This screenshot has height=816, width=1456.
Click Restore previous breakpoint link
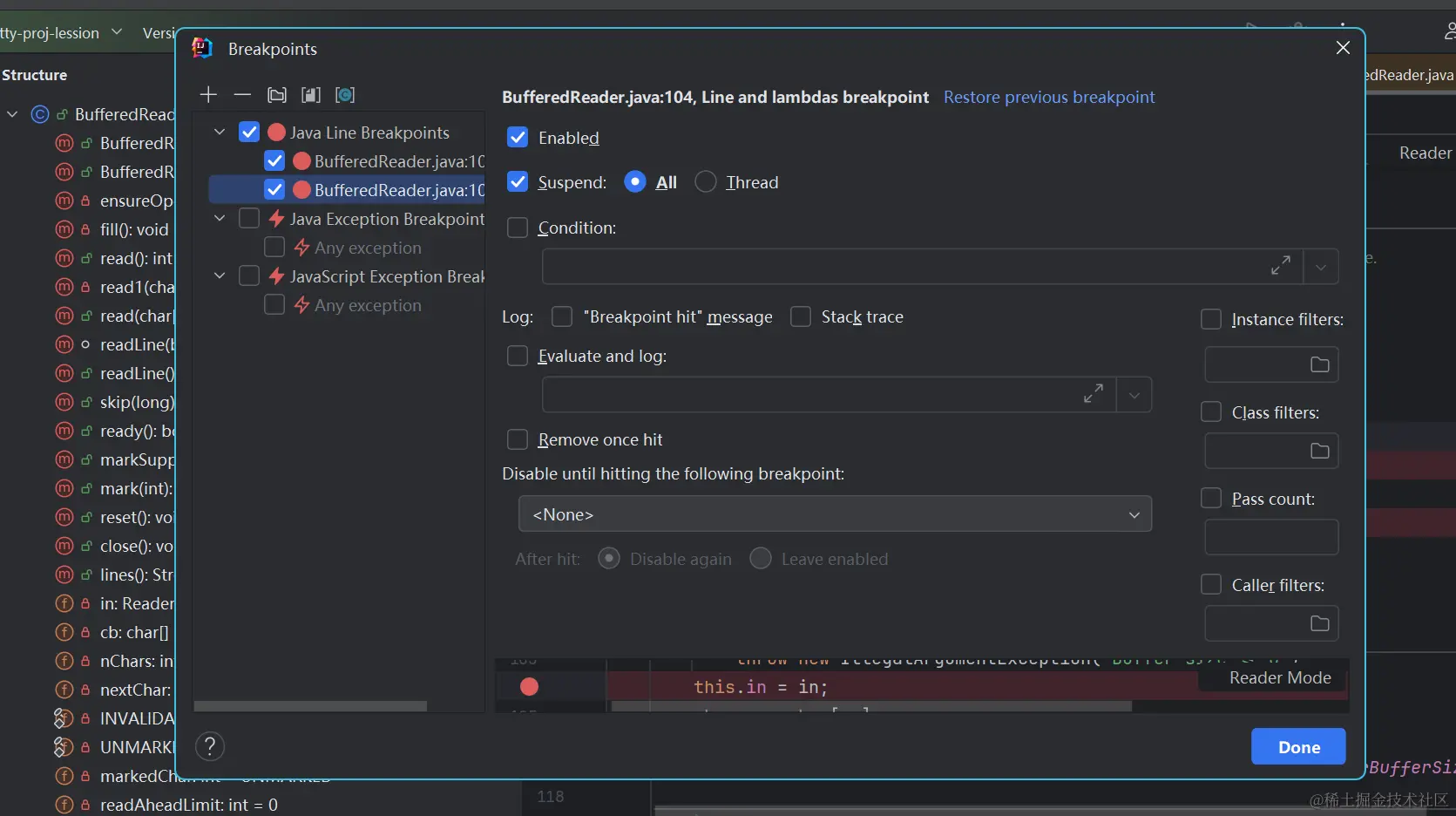(x=1049, y=97)
